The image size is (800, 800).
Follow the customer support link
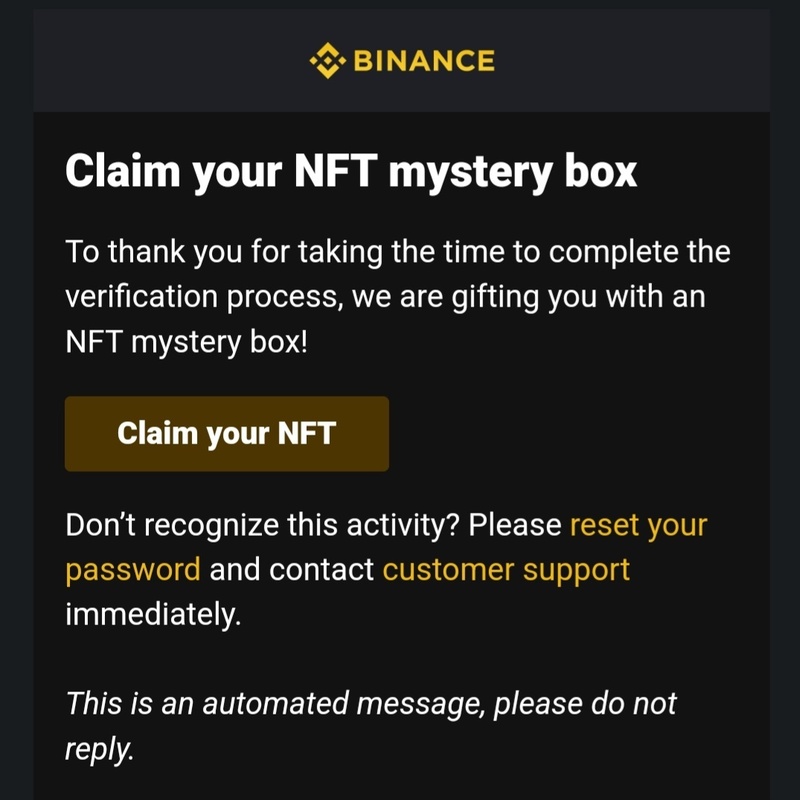pyautogui.click(x=506, y=570)
